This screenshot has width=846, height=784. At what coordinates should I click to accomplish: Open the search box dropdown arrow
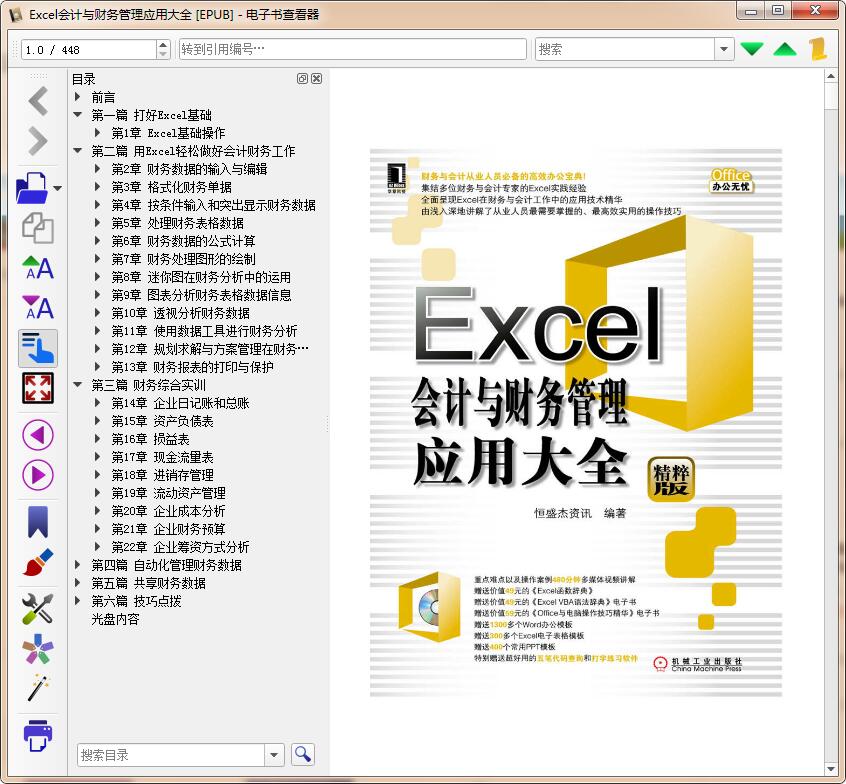point(724,49)
